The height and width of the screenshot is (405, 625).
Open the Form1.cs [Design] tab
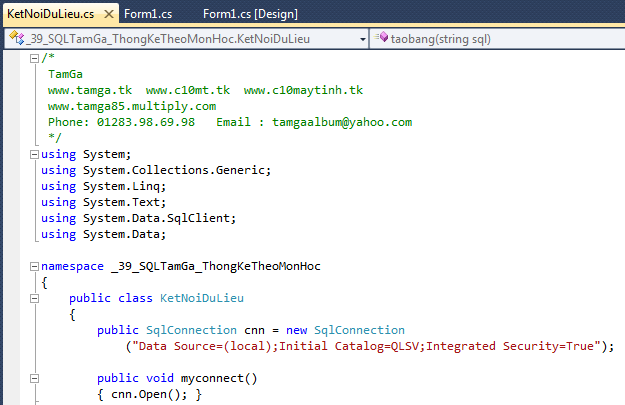tap(250, 14)
